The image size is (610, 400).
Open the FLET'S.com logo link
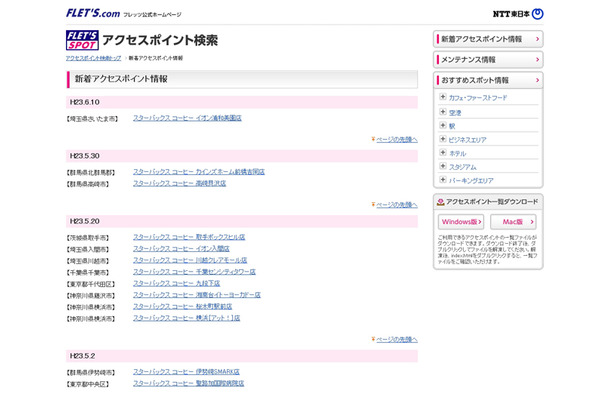click(93, 13)
